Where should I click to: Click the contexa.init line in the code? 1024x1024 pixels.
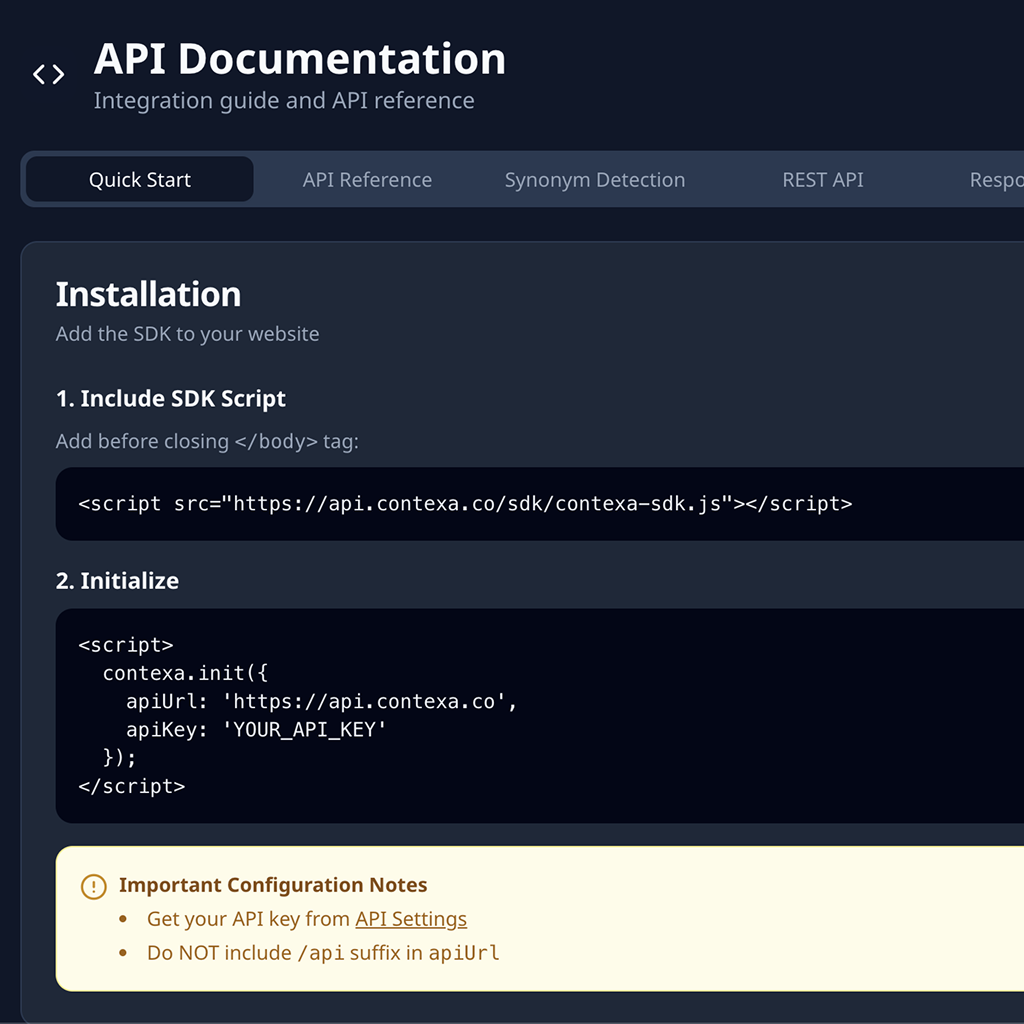pyautogui.click(x=185, y=674)
